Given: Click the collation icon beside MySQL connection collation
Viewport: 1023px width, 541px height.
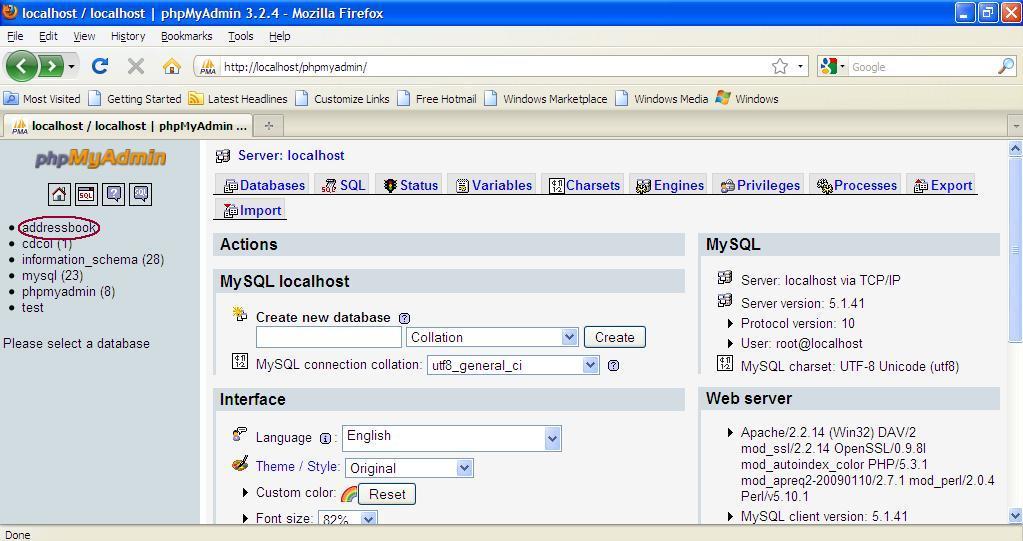Looking at the screenshot, I should pos(239,361).
